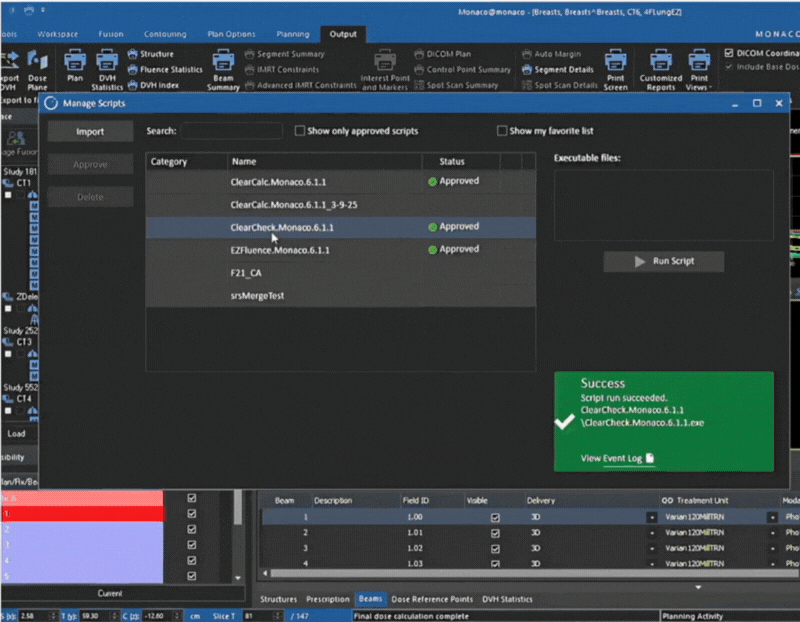
Task: Switch to the Prescription tab
Action: [328, 599]
